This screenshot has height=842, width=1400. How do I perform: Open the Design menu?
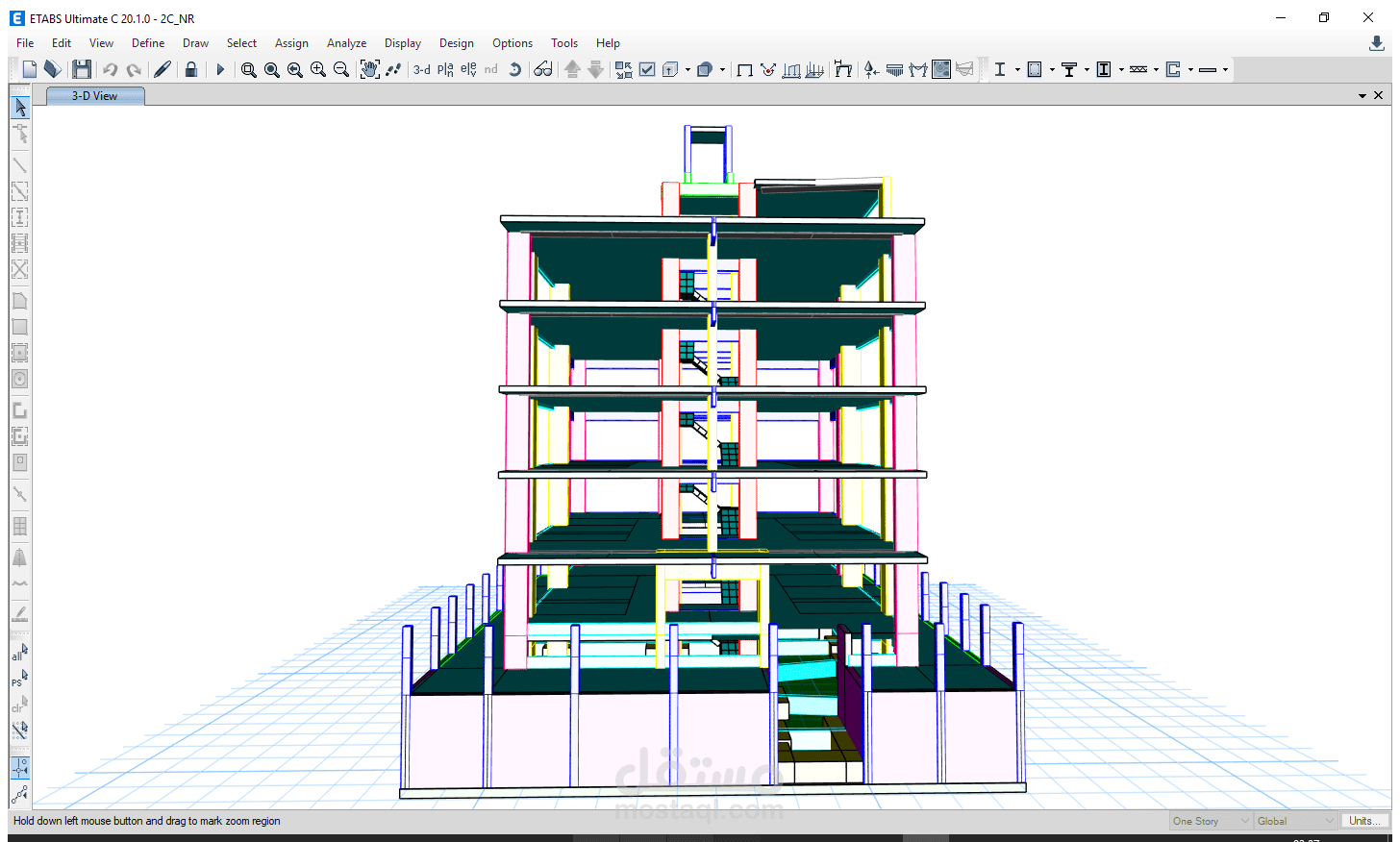(457, 43)
